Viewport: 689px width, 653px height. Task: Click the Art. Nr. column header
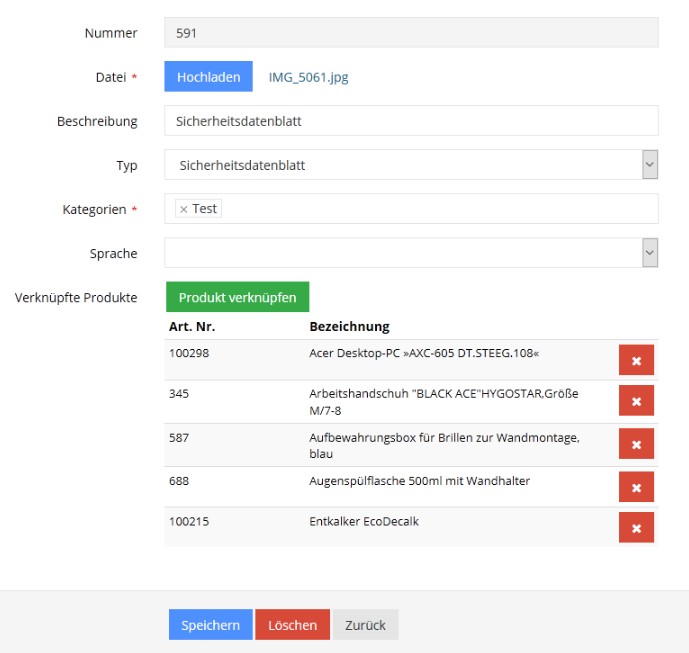click(192, 326)
